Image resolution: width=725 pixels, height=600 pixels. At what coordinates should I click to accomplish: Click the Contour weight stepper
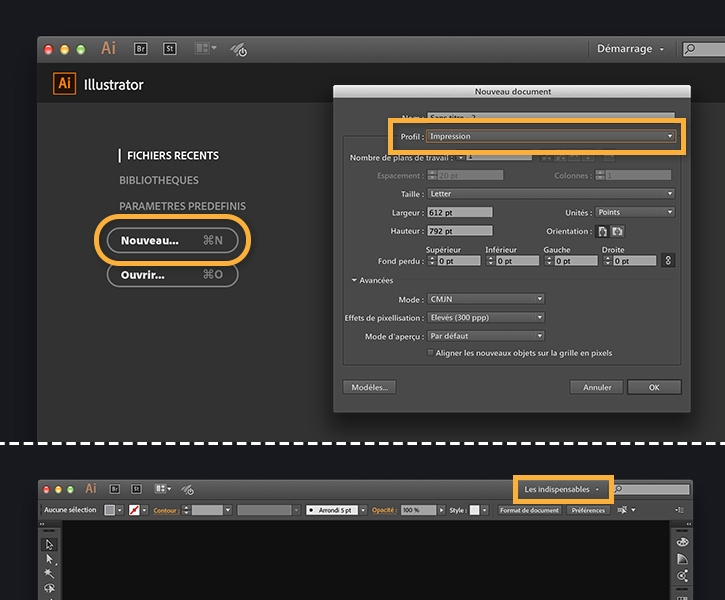(x=186, y=510)
